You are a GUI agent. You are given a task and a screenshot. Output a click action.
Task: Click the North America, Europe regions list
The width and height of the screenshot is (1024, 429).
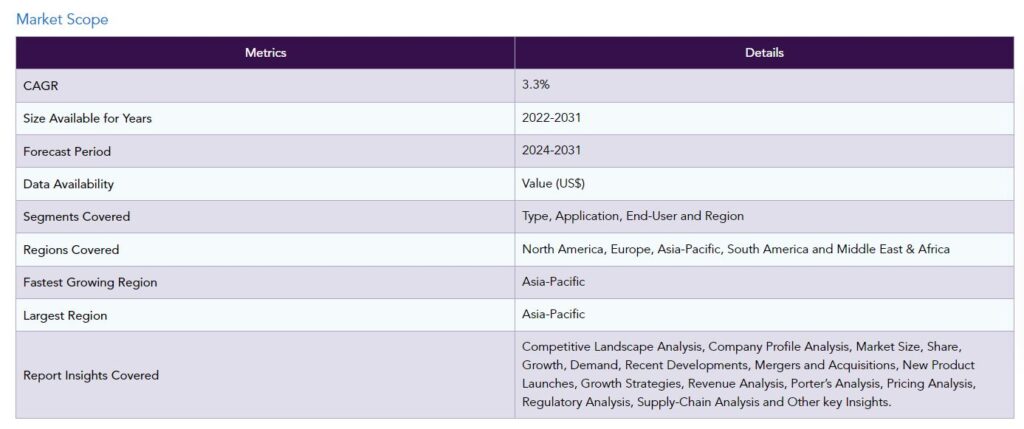(x=736, y=249)
